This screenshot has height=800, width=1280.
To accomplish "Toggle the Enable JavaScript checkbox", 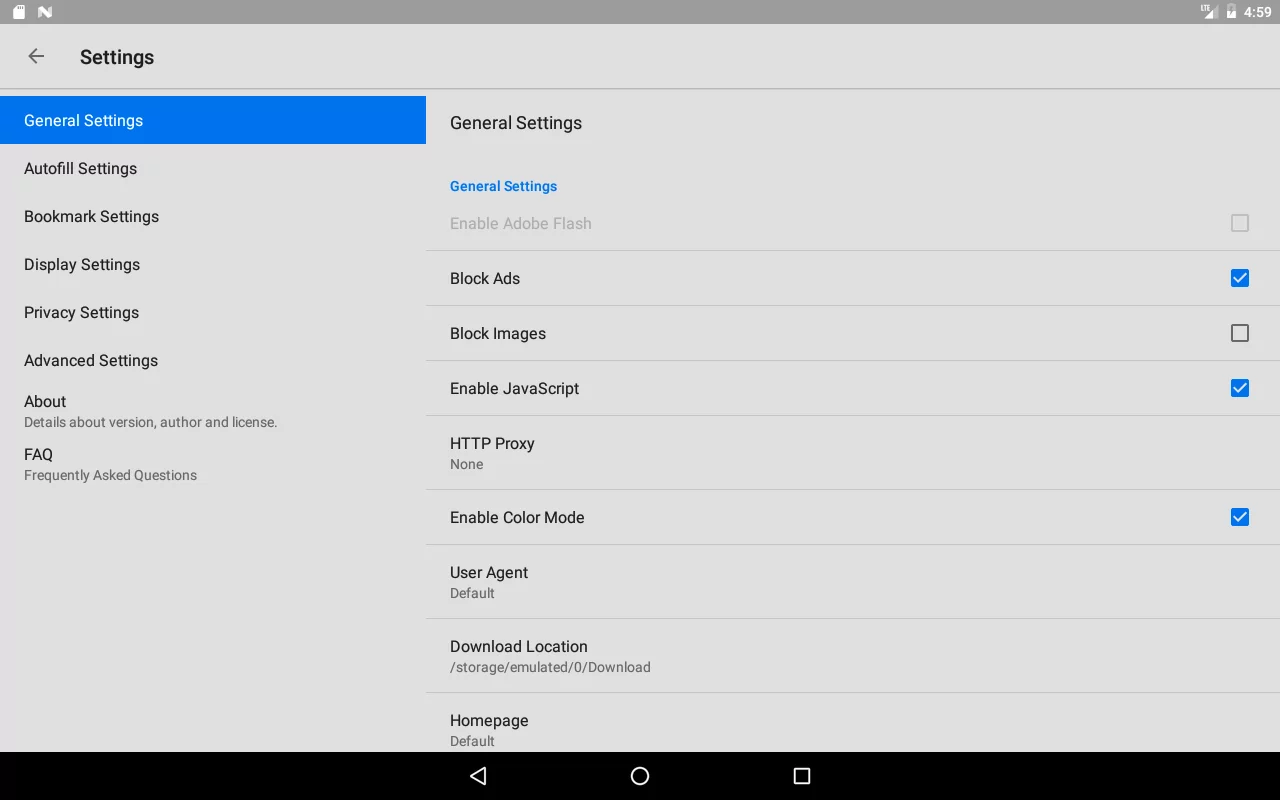I will click(x=1240, y=388).
